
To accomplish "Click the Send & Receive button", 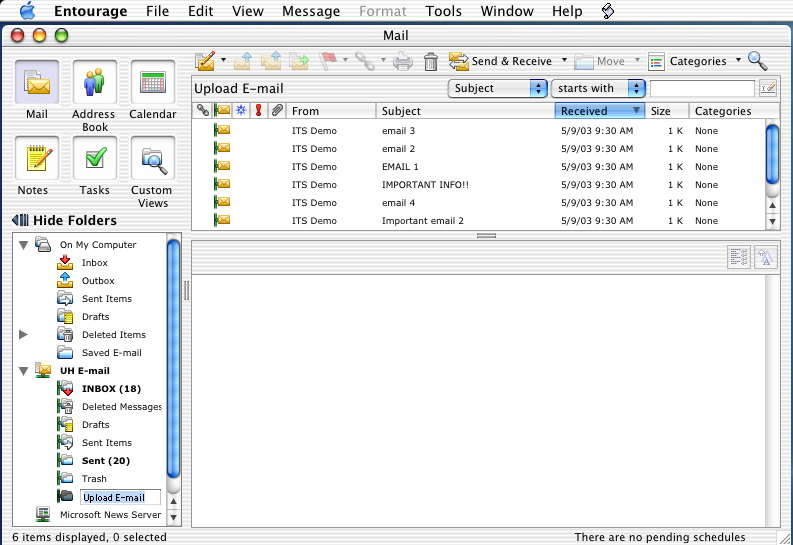I will pos(500,61).
